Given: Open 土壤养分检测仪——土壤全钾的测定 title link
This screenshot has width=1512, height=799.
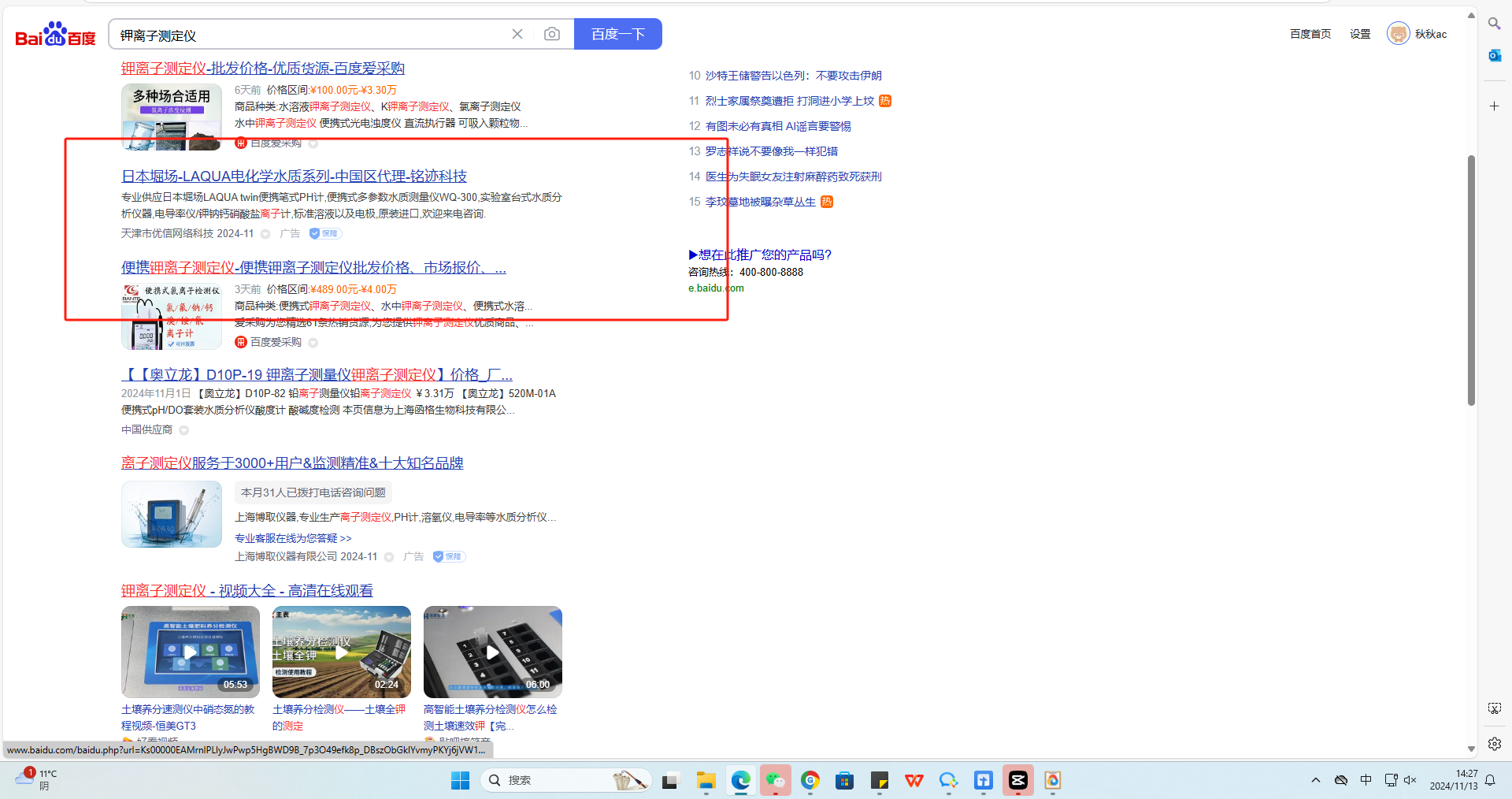Looking at the screenshot, I should tap(339, 718).
